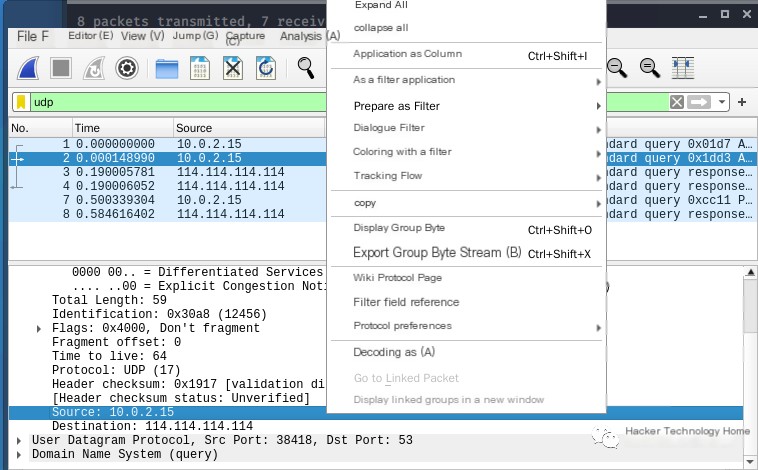Select Identification: 0x30a8 (12456) line

[x=159, y=314]
